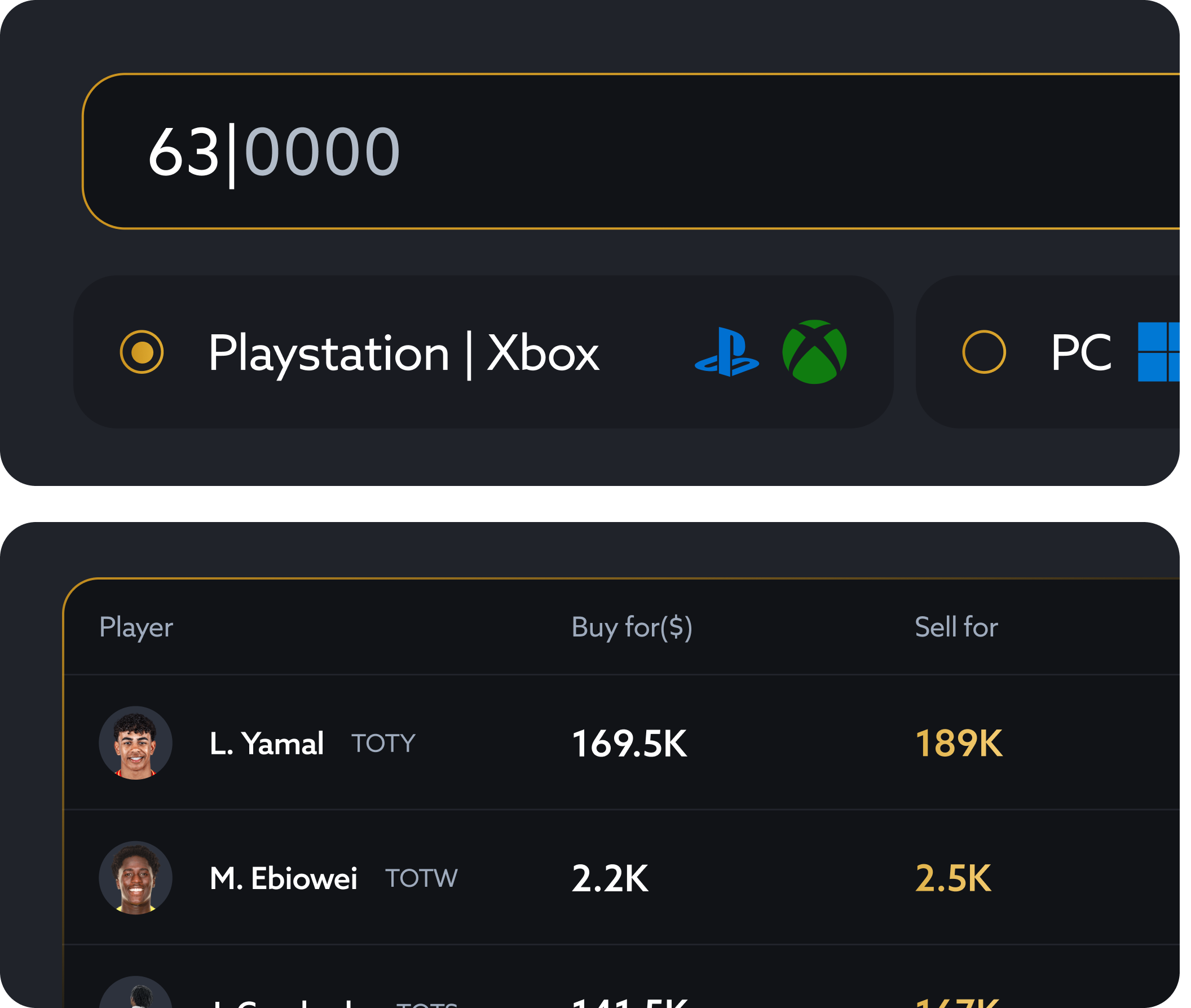The width and height of the screenshot is (1191, 1008).
Task: Click Ebiowei's 2.2K buy price
Action: 610,878
